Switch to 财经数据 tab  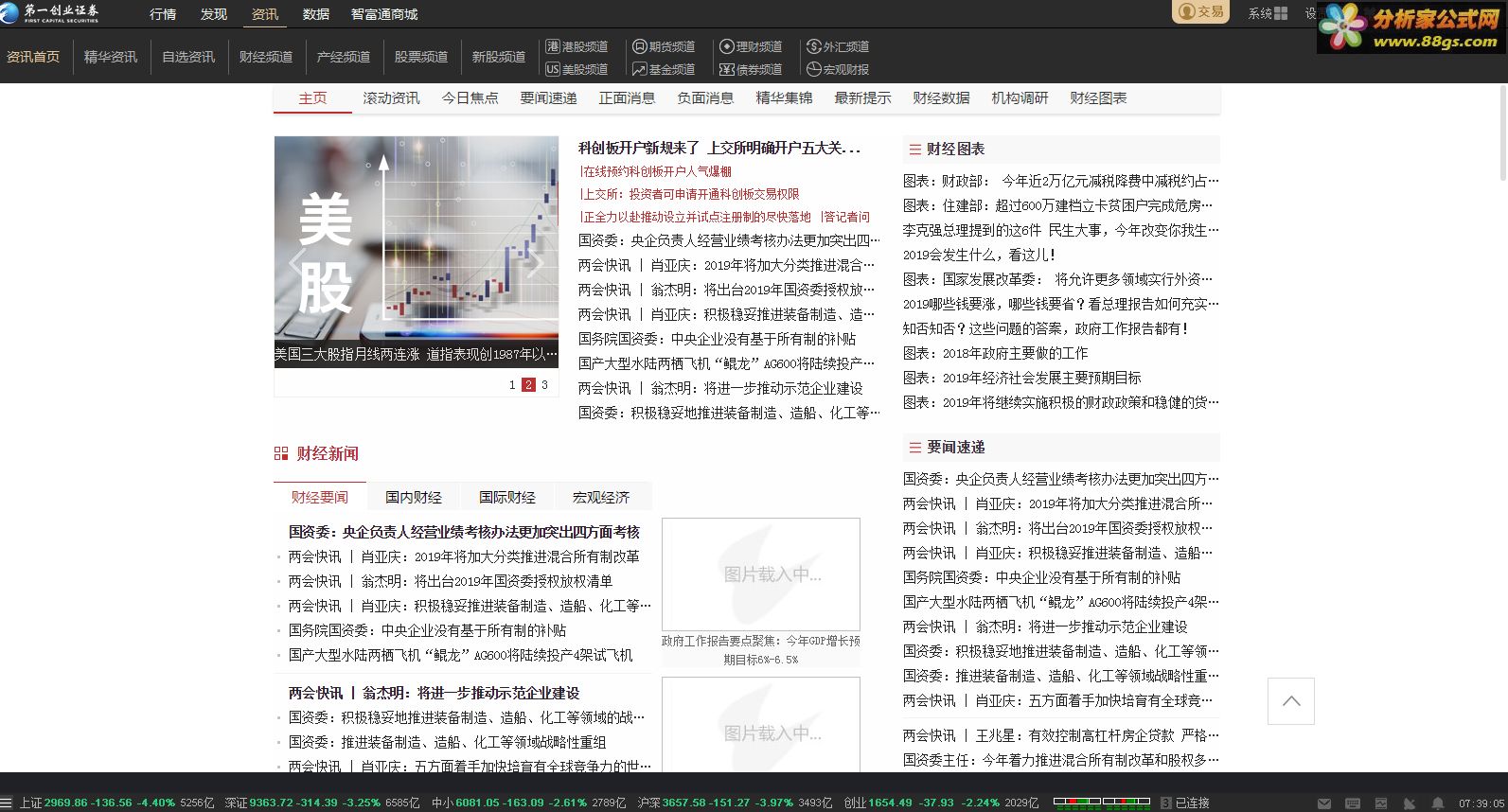click(941, 98)
